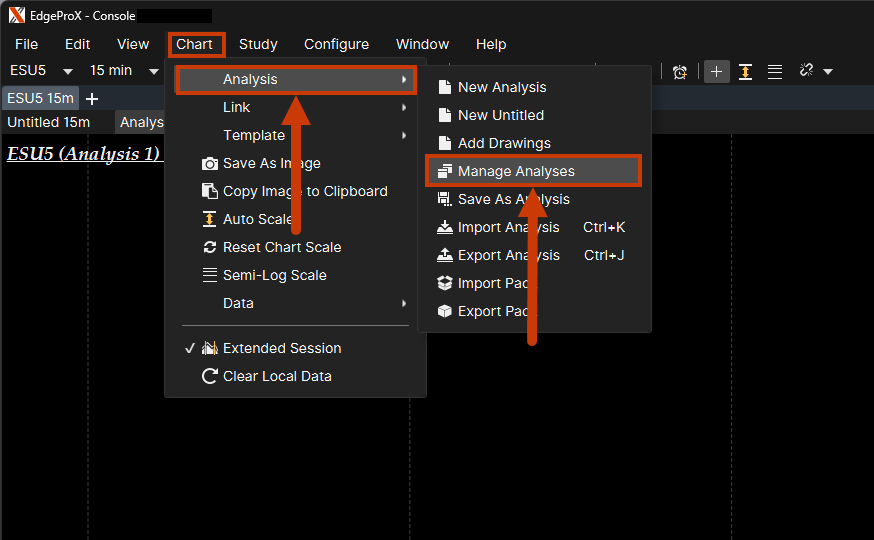Viewport: 874px width, 540px height.
Task: Uncheck the Extended Session option
Action: click(x=282, y=348)
